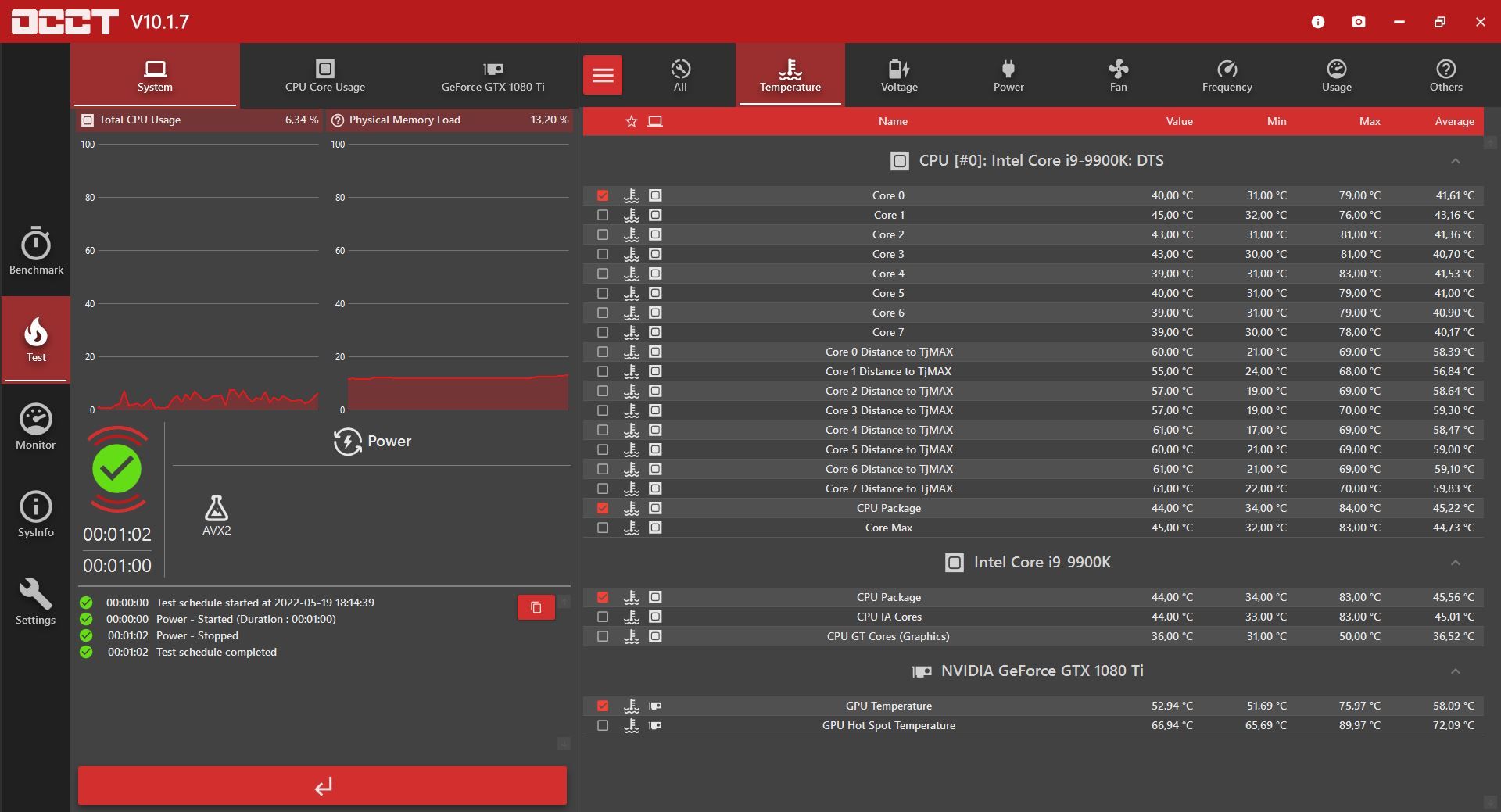Uncheck CPU Package under Intel Core i9-9900K
1501x812 pixels.
point(603,597)
